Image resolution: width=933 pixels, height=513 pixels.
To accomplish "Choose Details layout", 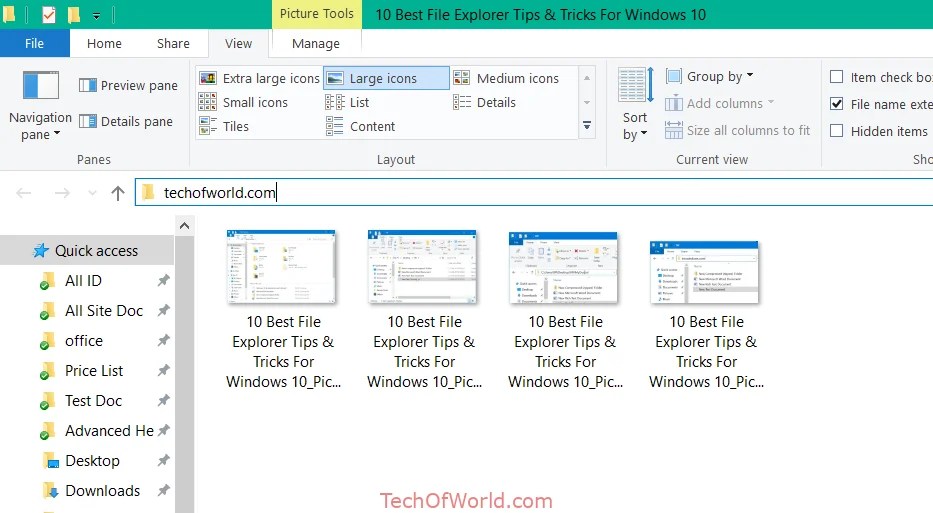I will [x=484, y=102].
